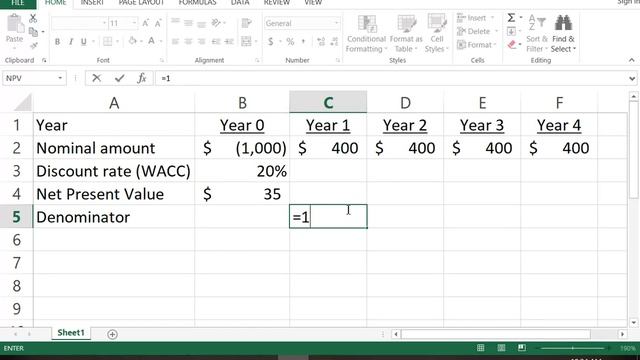This screenshot has height=360, width=640.
Task: Toggle Align Right in Alignment group
Action: click(x=202, y=41)
